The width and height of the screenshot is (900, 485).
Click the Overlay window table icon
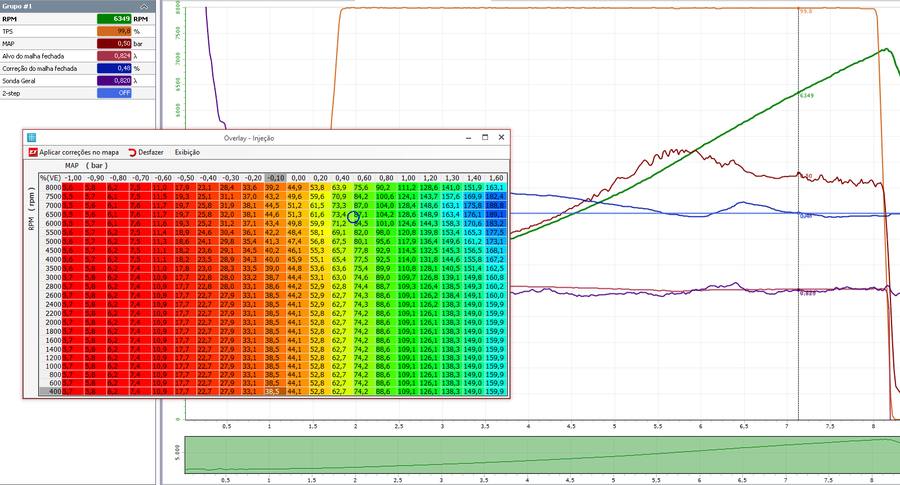tap(32, 138)
